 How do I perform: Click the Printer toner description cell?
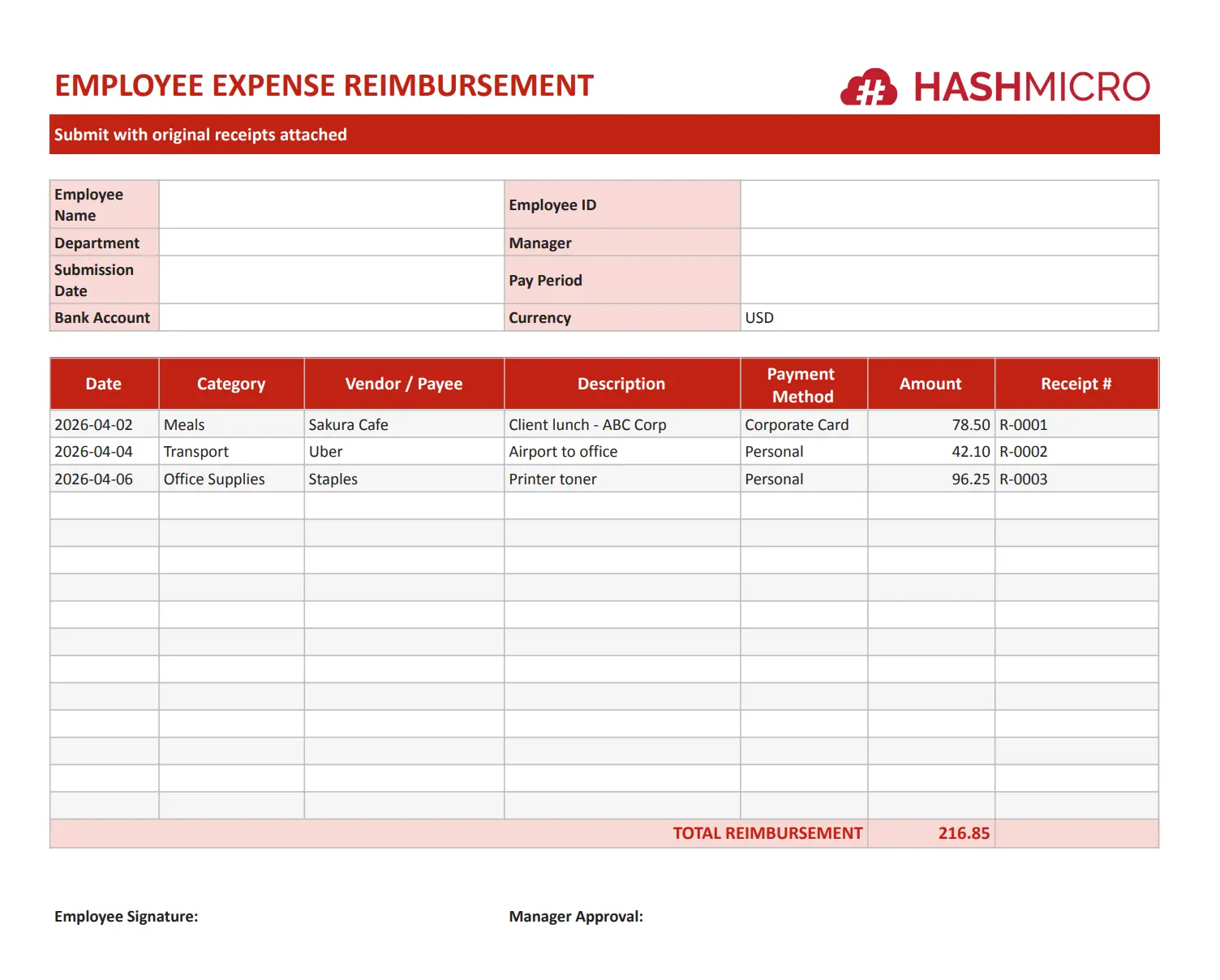click(x=621, y=479)
